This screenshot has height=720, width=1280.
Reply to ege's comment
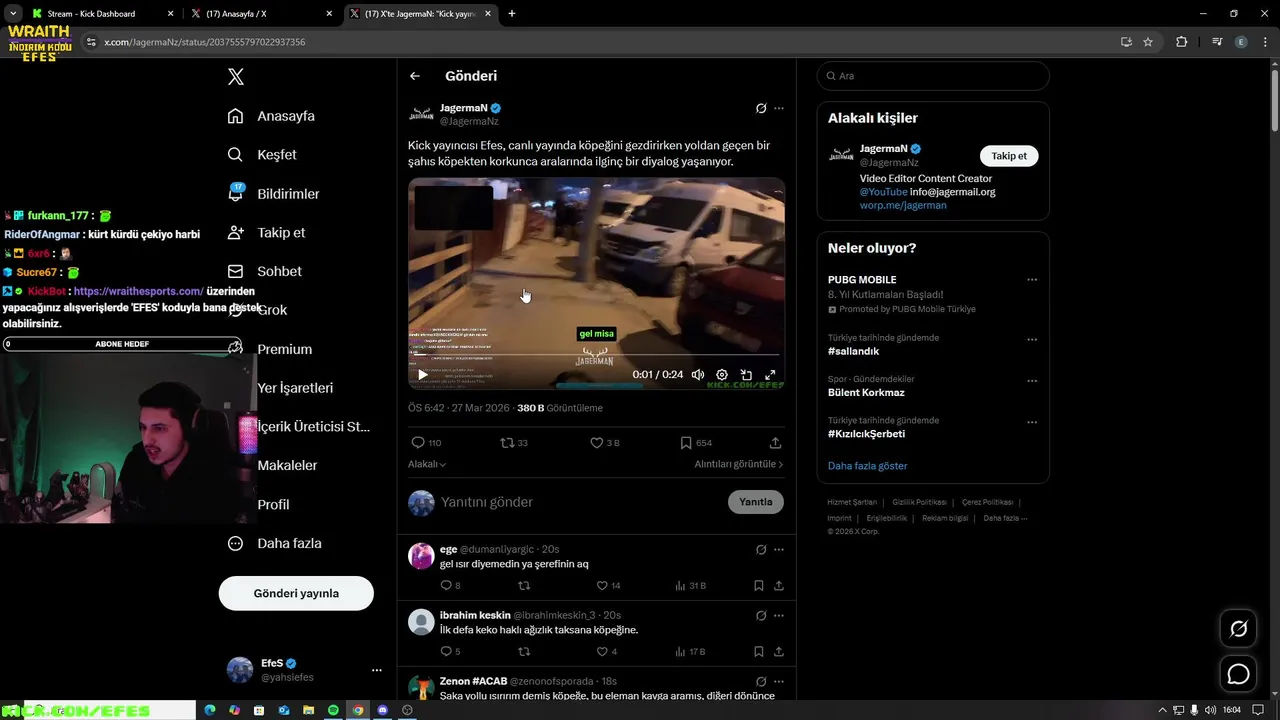[x=450, y=586]
